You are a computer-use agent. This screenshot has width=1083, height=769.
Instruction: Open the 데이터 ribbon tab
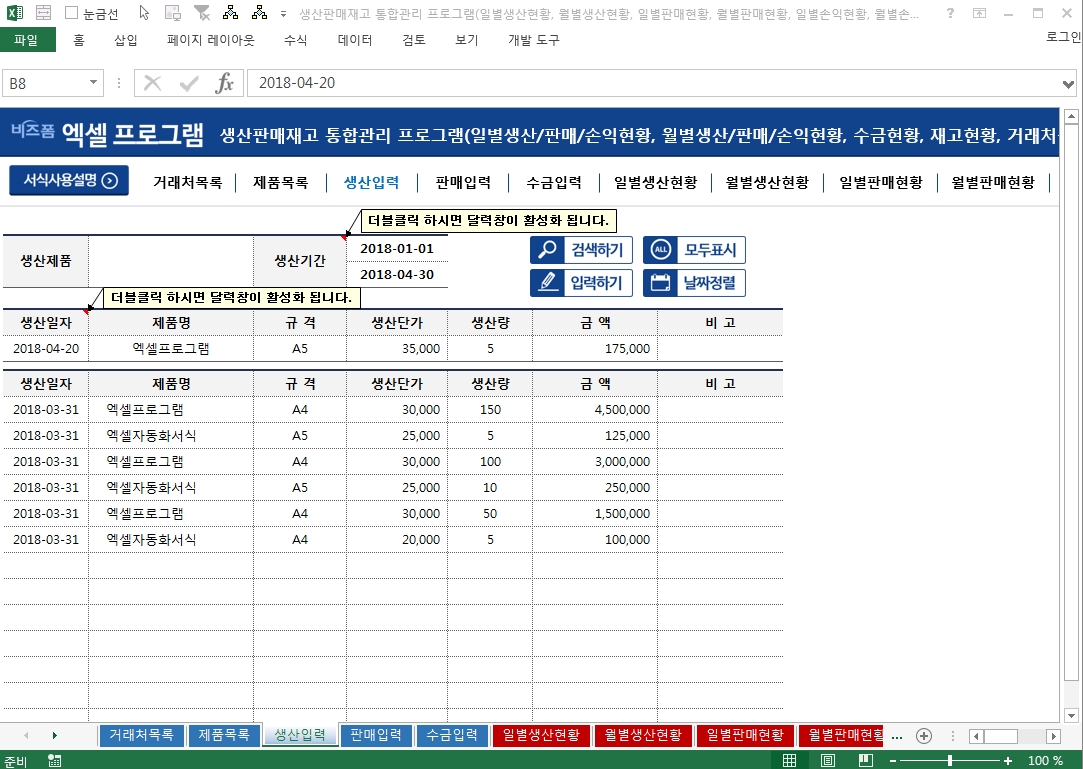(355, 40)
